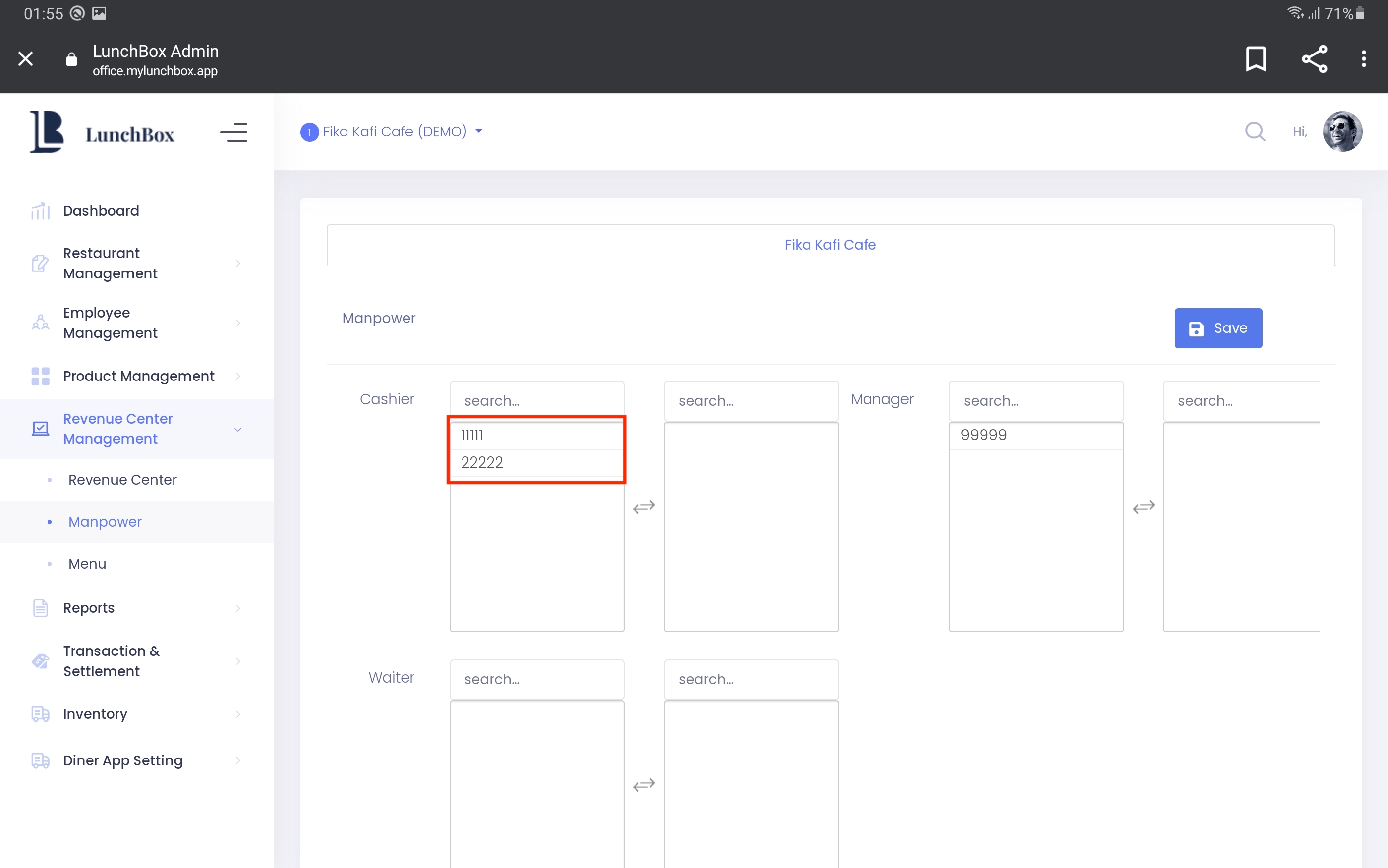Click the first Cashier search field

[536, 401]
